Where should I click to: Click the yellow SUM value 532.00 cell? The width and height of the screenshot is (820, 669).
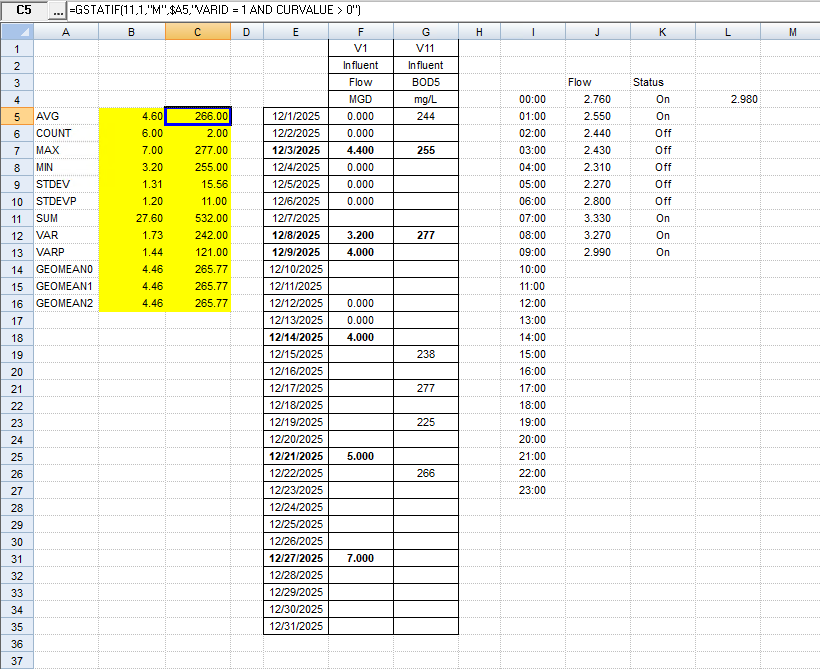click(x=198, y=218)
